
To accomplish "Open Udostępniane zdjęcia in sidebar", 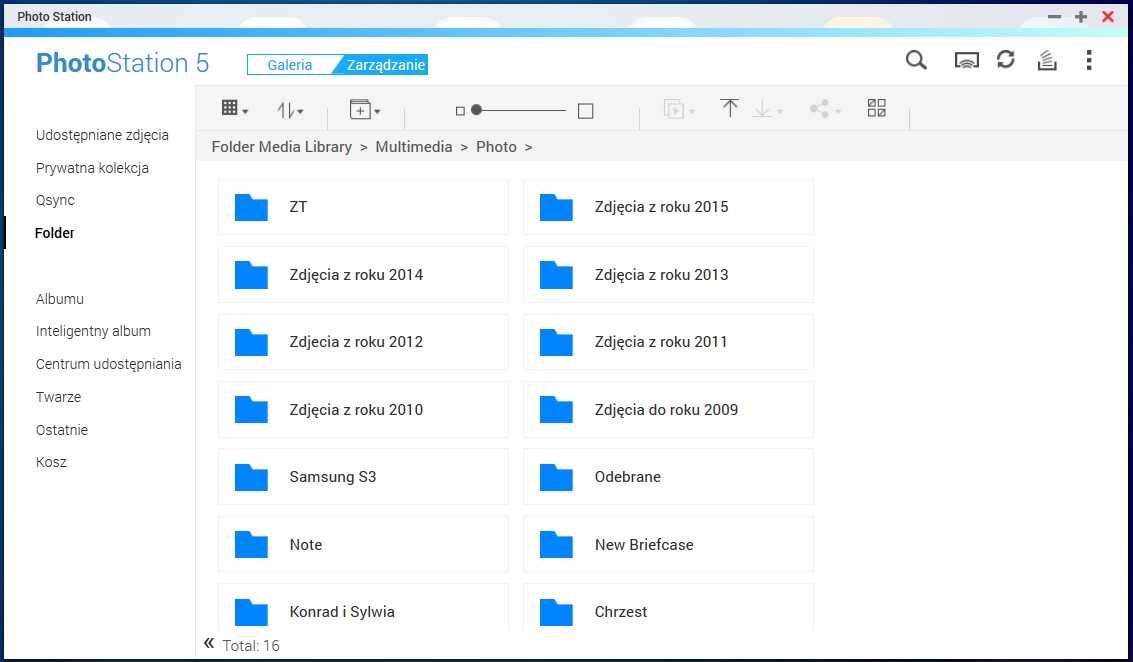I will (x=102, y=135).
